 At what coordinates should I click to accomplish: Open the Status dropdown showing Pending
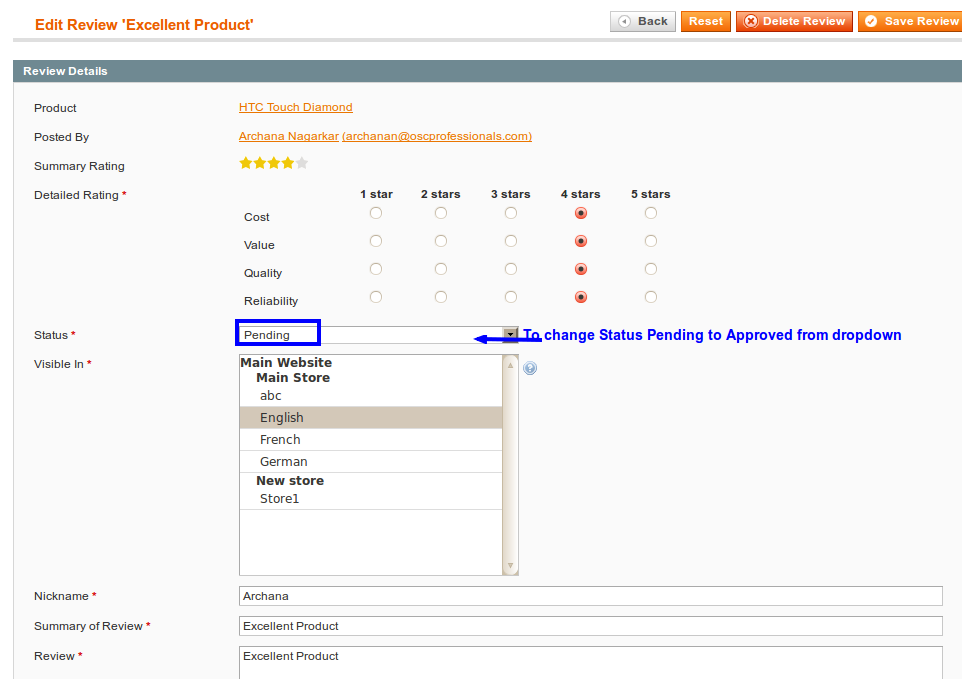(370, 335)
